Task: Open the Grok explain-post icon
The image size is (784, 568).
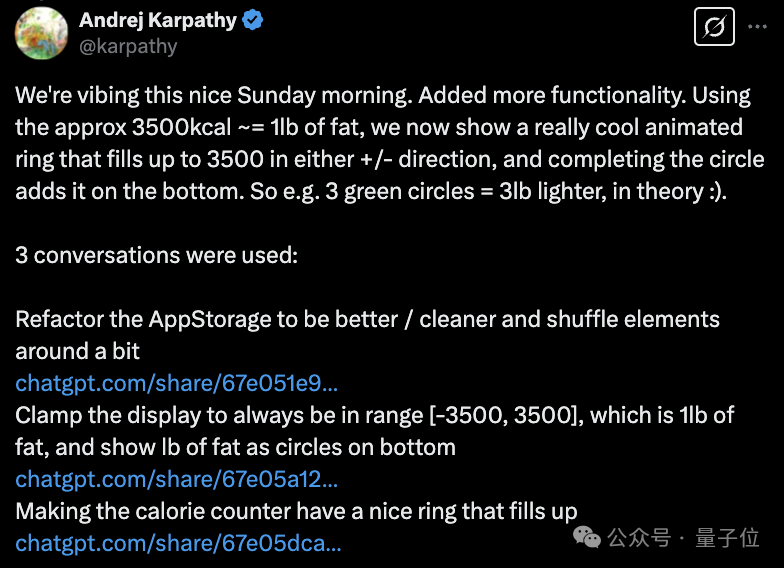Action: (x=714, y=26)
